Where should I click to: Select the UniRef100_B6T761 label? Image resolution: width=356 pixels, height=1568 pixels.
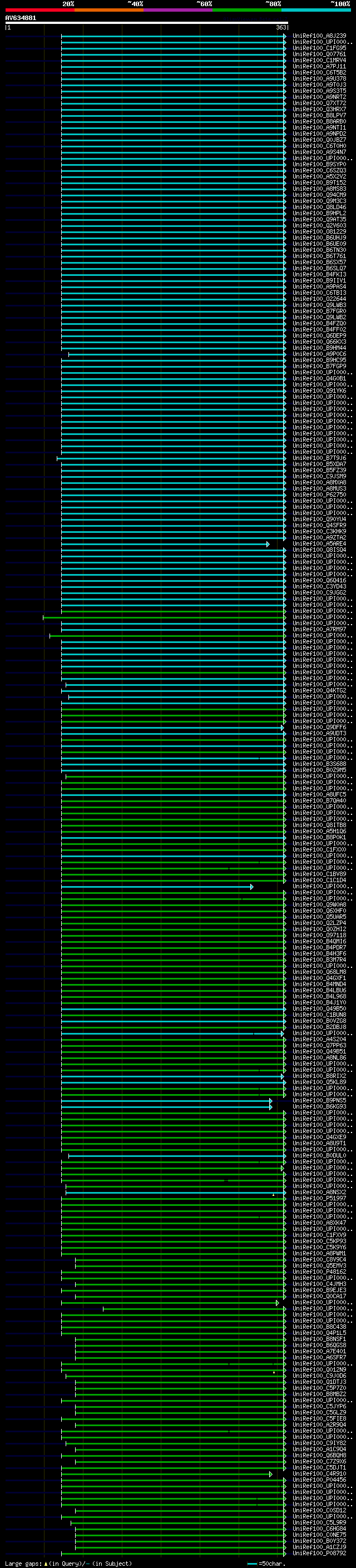coord(319,256)
